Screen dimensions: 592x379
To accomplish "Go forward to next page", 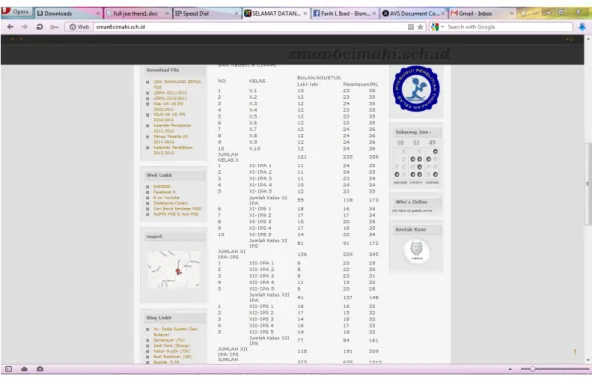I will [x=25, y=27].
